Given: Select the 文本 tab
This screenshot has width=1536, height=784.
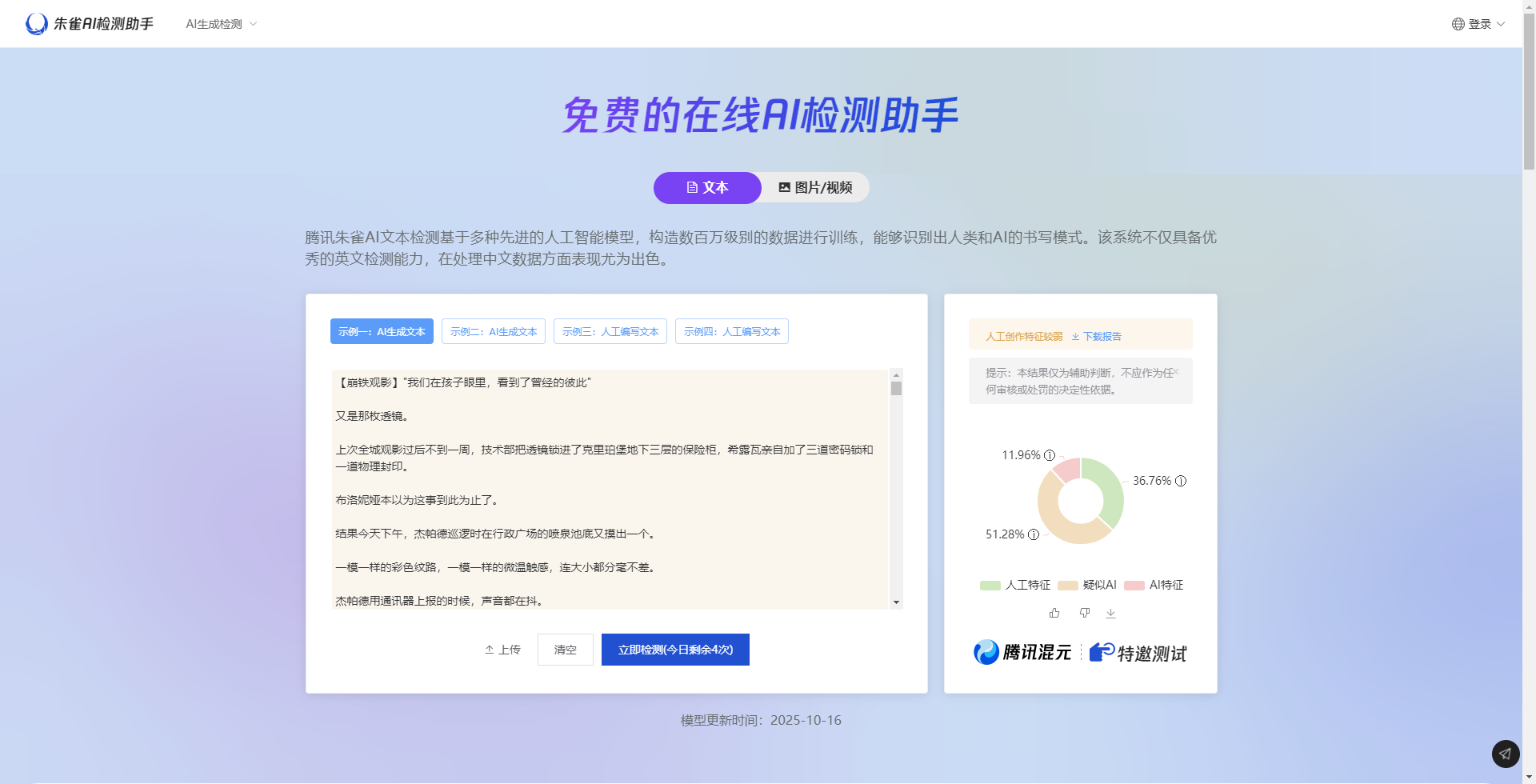Looking at the screenshot, I should point(707,188).
